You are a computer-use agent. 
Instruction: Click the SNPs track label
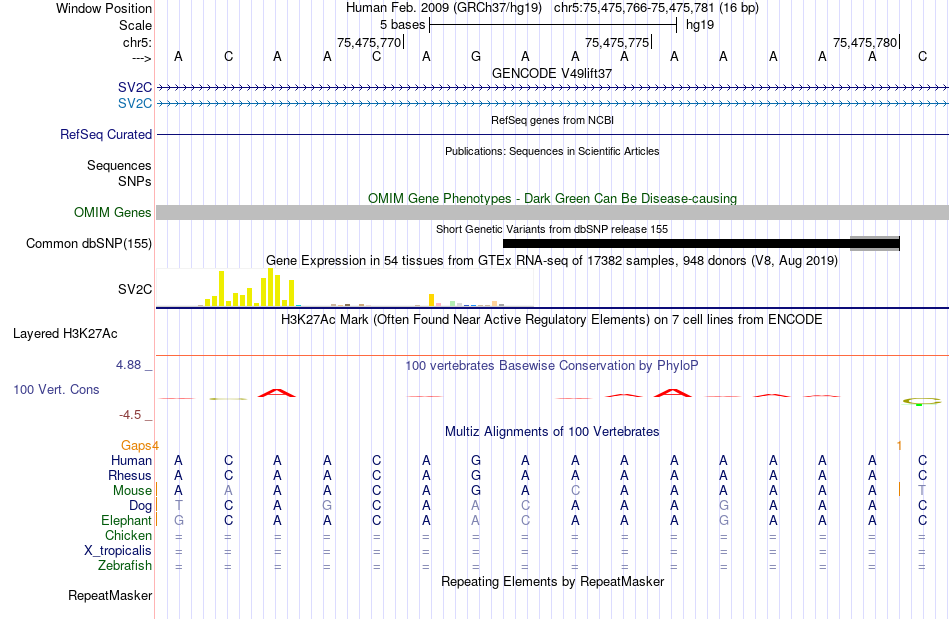coord(135,181)
